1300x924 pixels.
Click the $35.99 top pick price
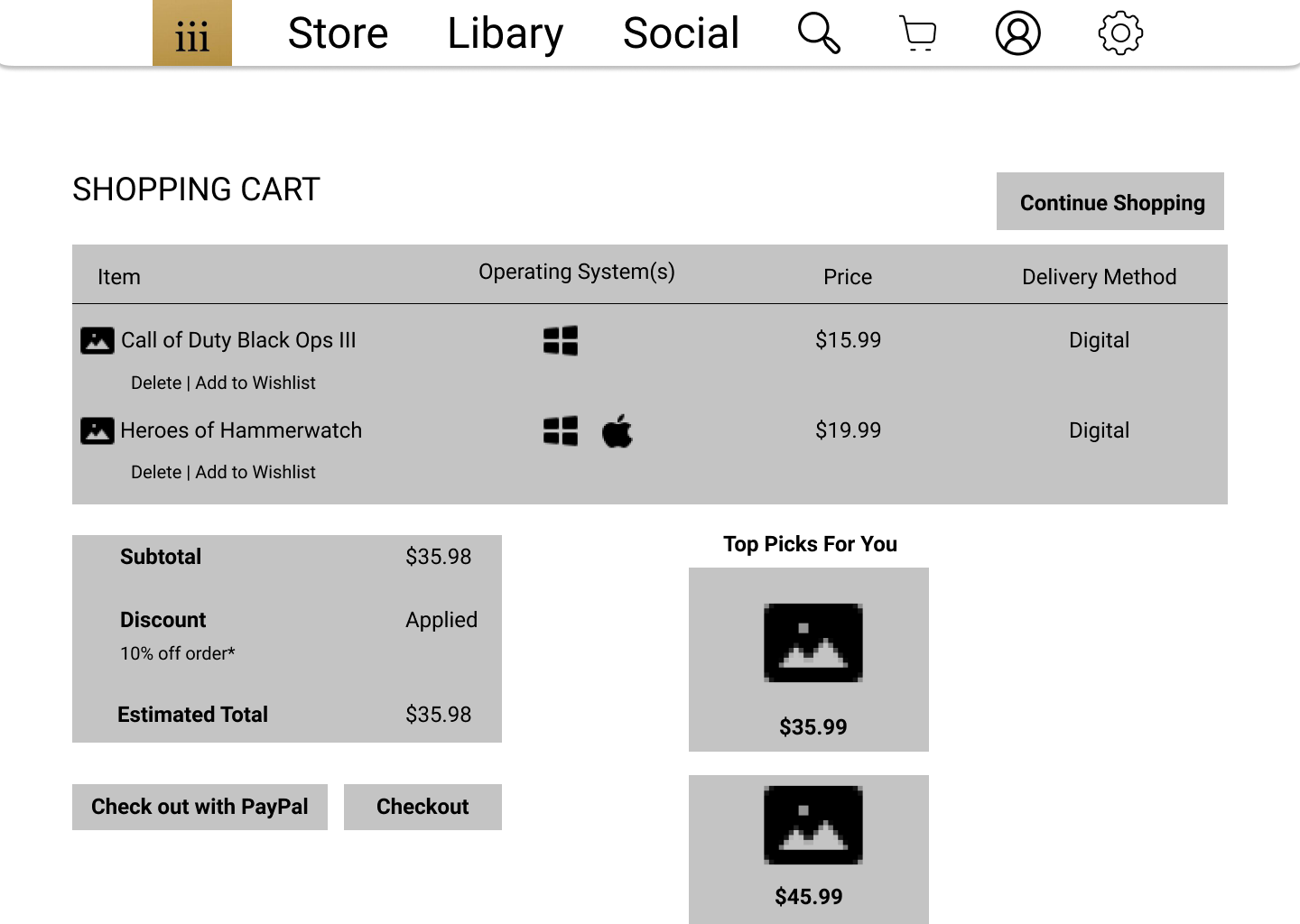813,727
